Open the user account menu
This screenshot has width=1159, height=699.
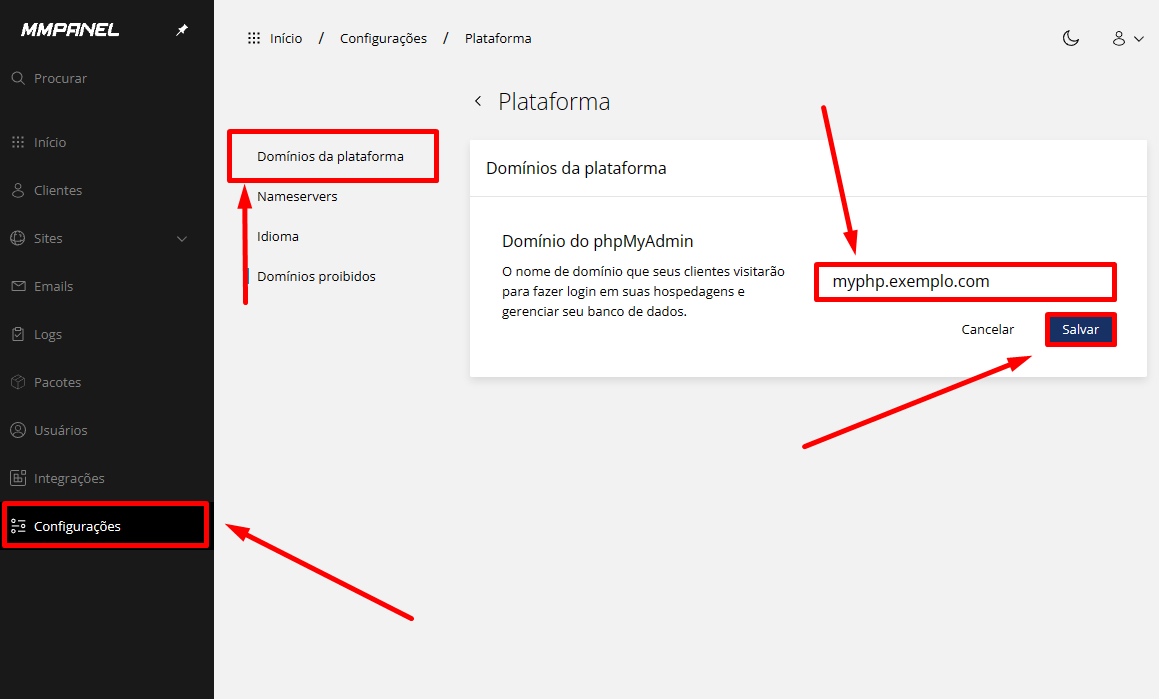point(1127,38)
